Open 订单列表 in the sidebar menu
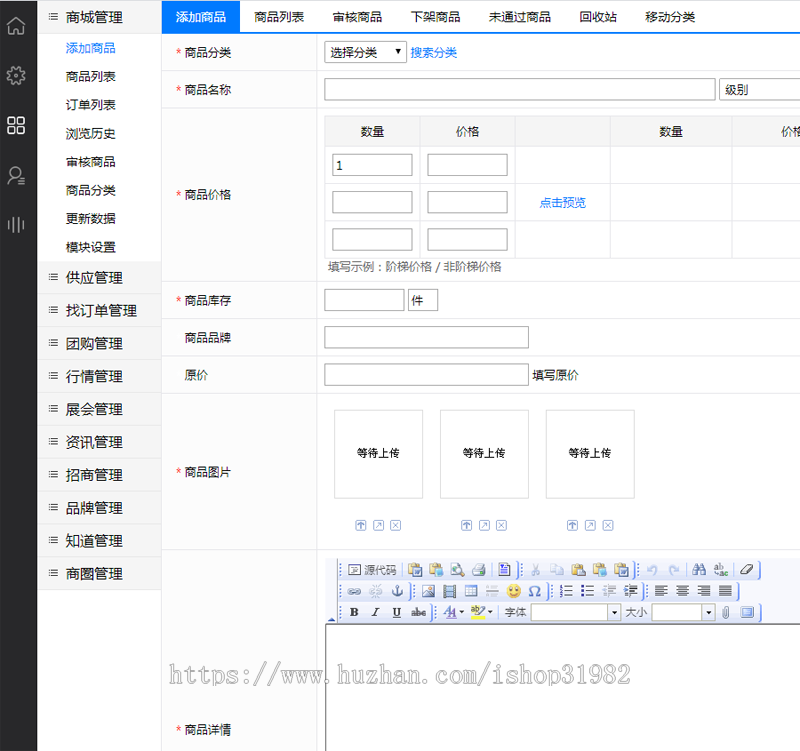 91,105
